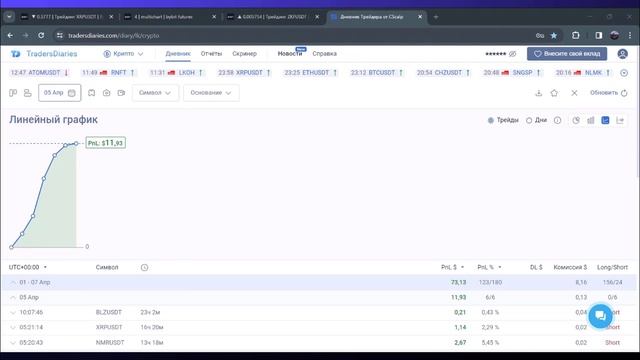Click the browser back arrow

[x=10, y=36]
